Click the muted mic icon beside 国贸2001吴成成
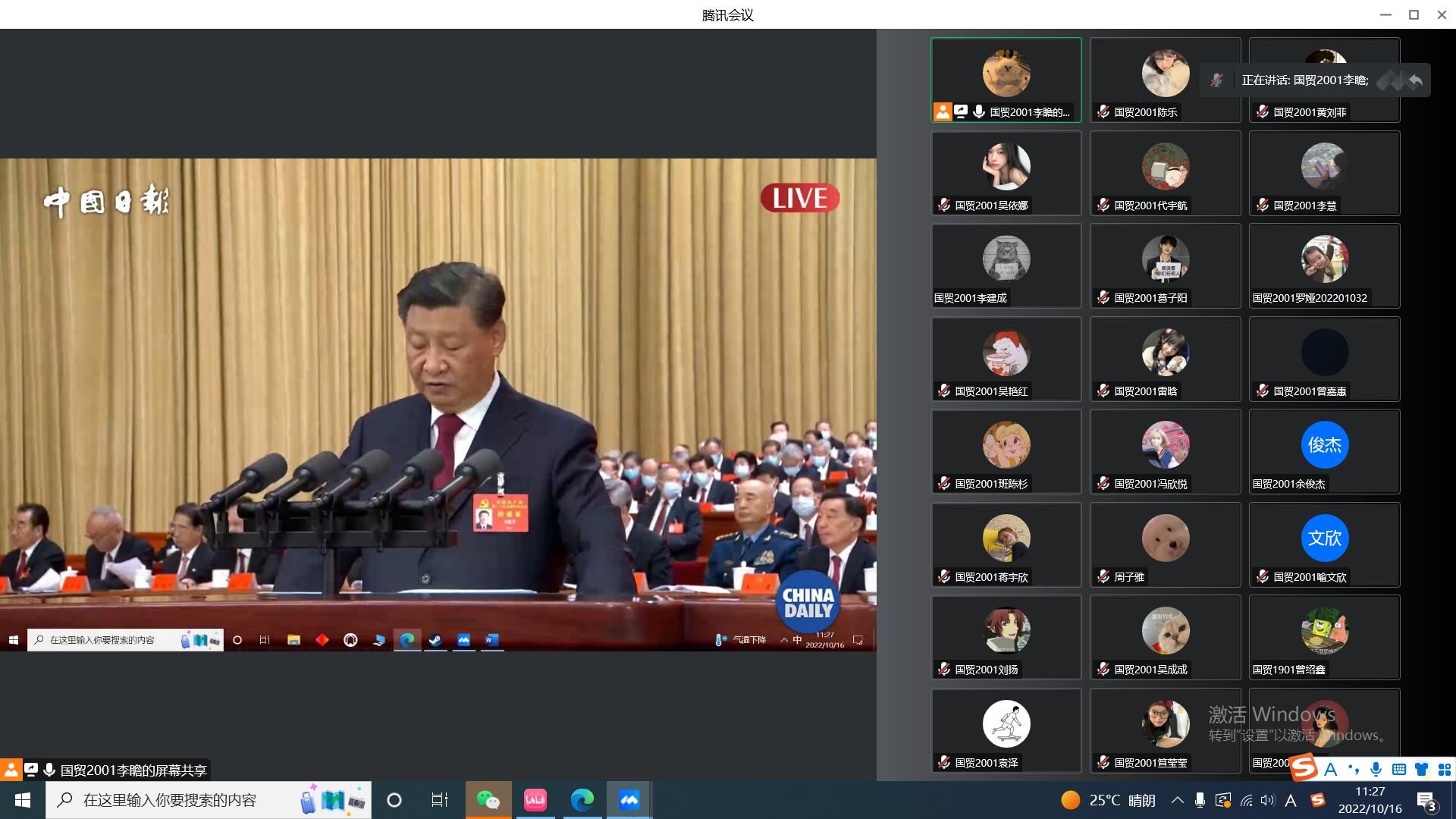The width and height of the screenshot is (1456, 819). tap(1103, 670)
